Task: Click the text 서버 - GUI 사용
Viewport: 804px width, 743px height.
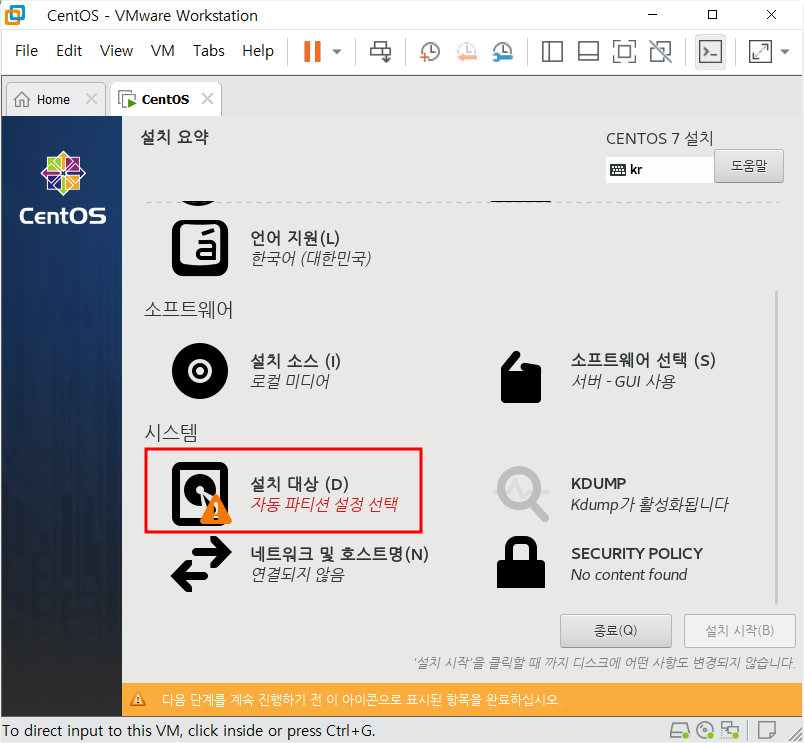Action: 624,381
